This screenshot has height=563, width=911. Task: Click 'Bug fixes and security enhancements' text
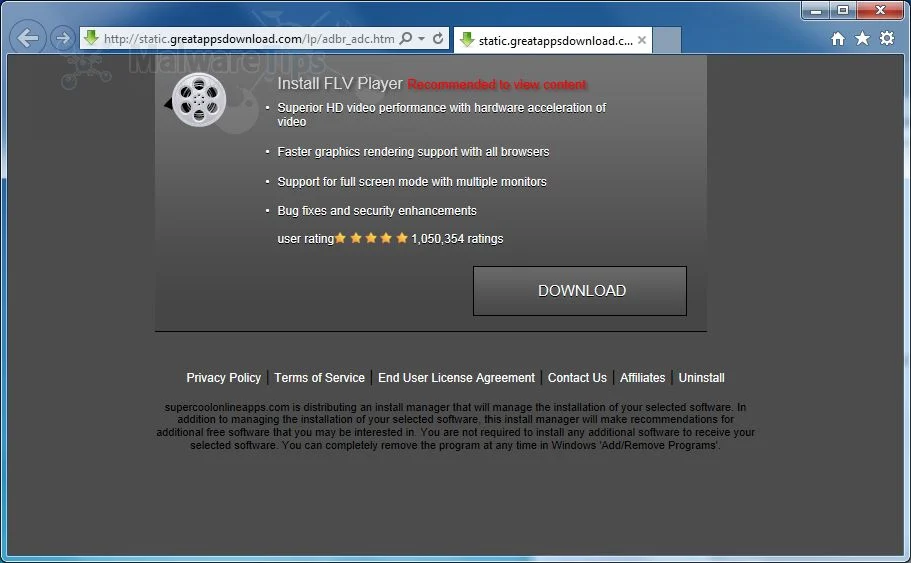377,211
